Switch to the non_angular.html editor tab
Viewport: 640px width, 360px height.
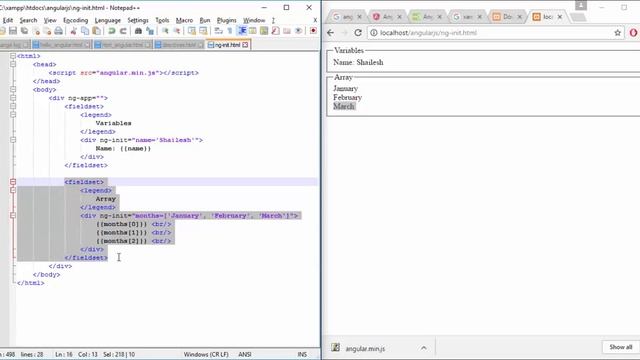click(x=122, y=45)
